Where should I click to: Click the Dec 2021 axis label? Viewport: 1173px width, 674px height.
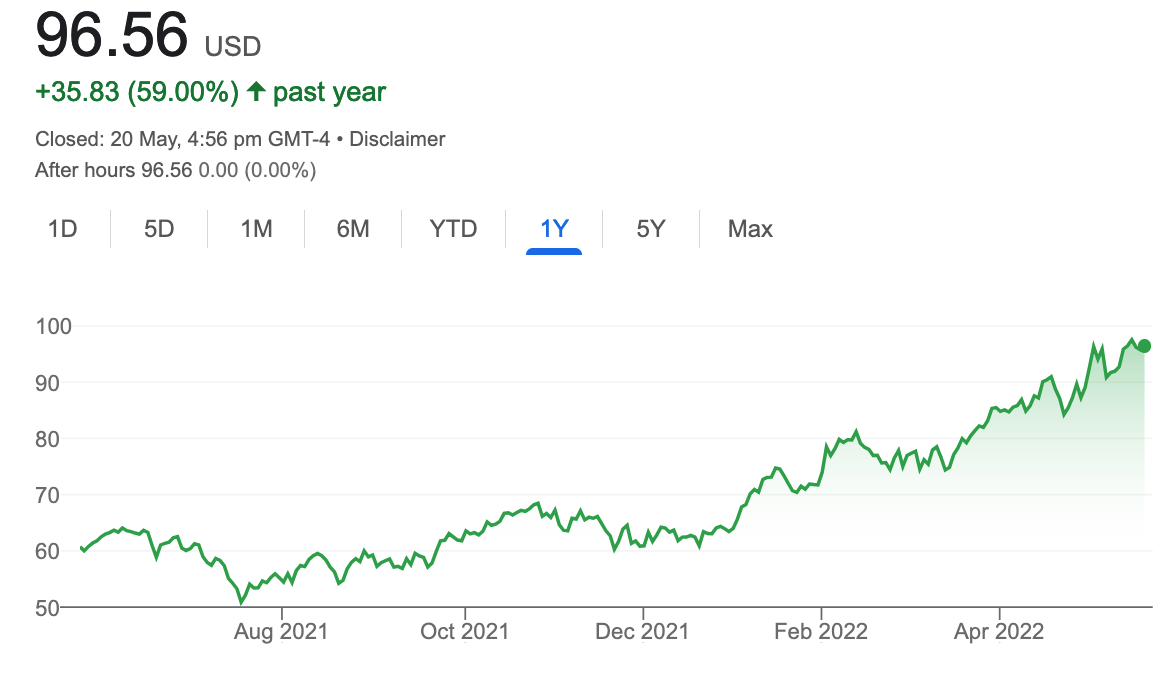coord(645,632)
